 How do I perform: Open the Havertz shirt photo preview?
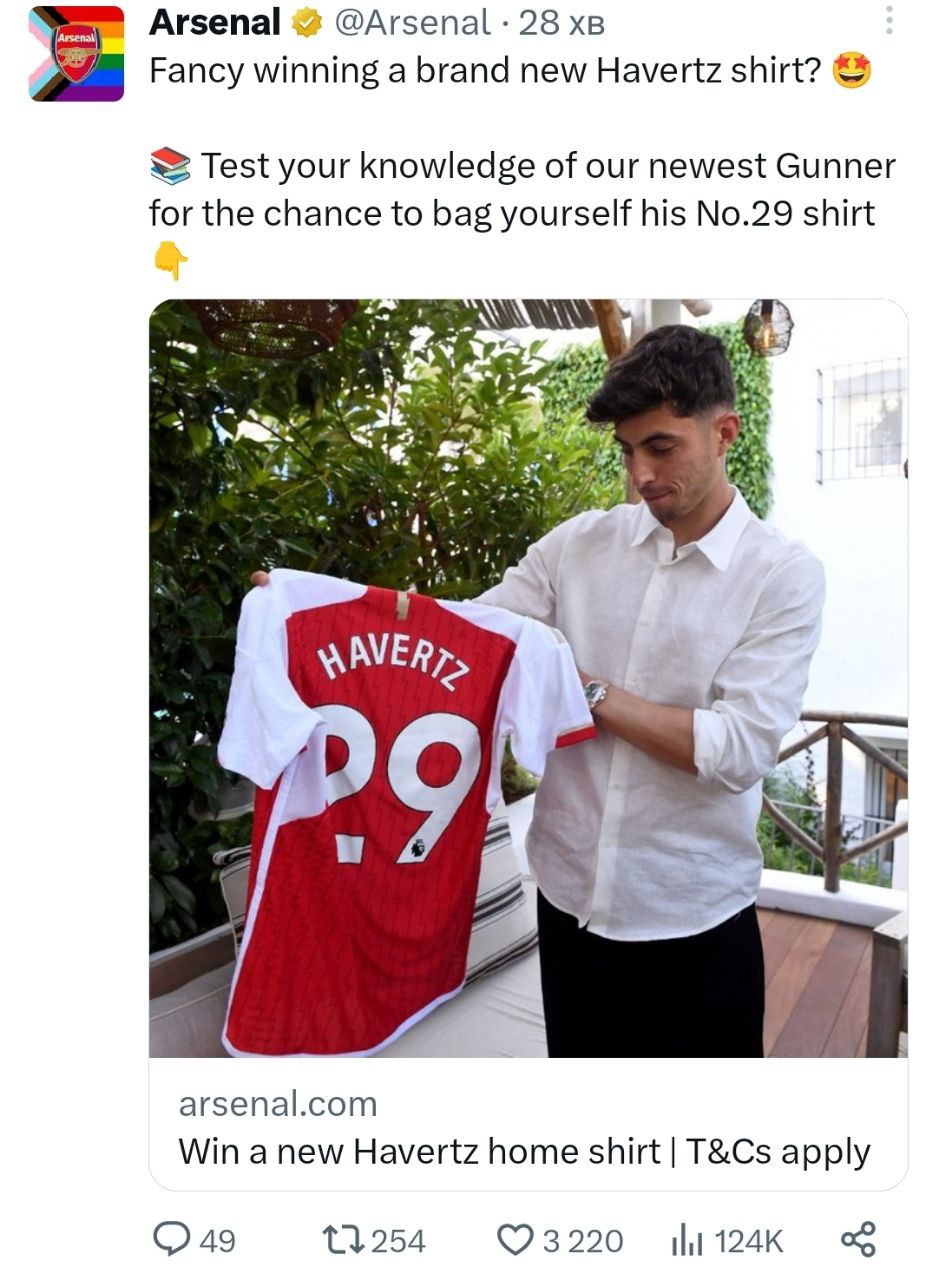528,678
